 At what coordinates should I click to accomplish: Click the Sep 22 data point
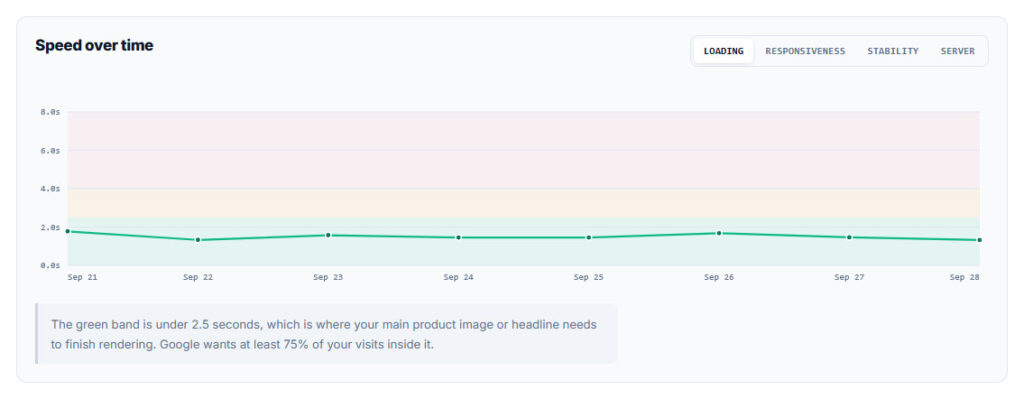tap(198, 240)
